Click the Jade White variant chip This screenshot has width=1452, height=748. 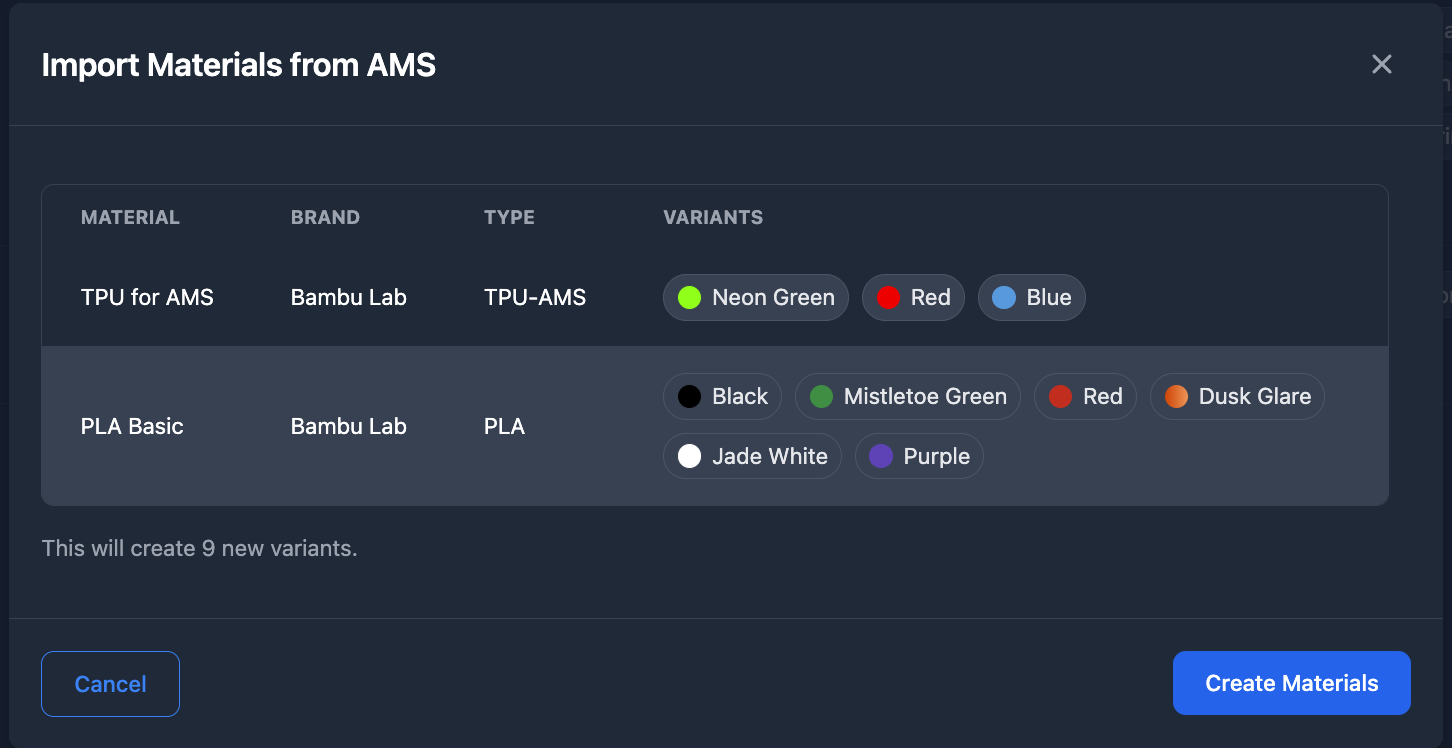click(751, 457)
